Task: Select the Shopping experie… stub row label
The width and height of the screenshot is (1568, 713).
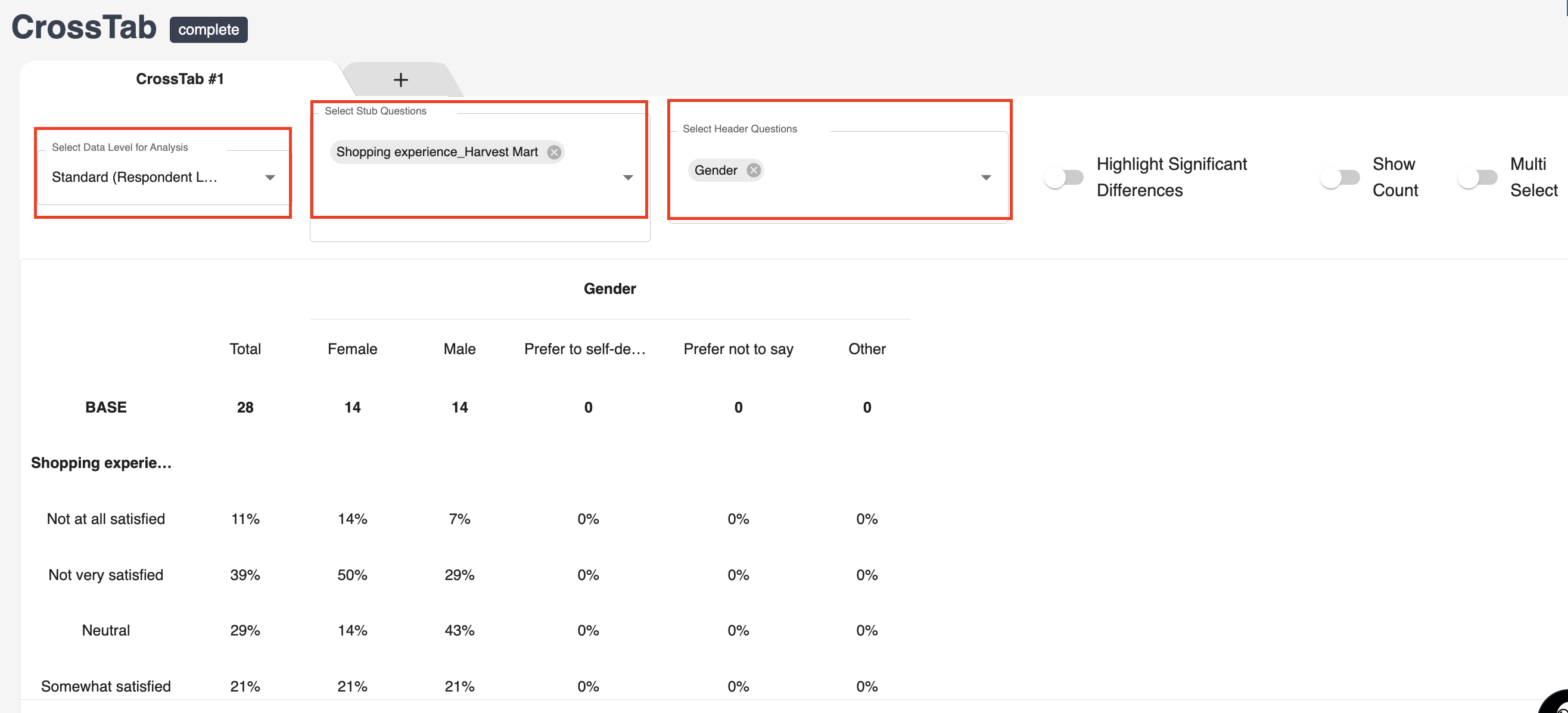Action: pos(101,463)
